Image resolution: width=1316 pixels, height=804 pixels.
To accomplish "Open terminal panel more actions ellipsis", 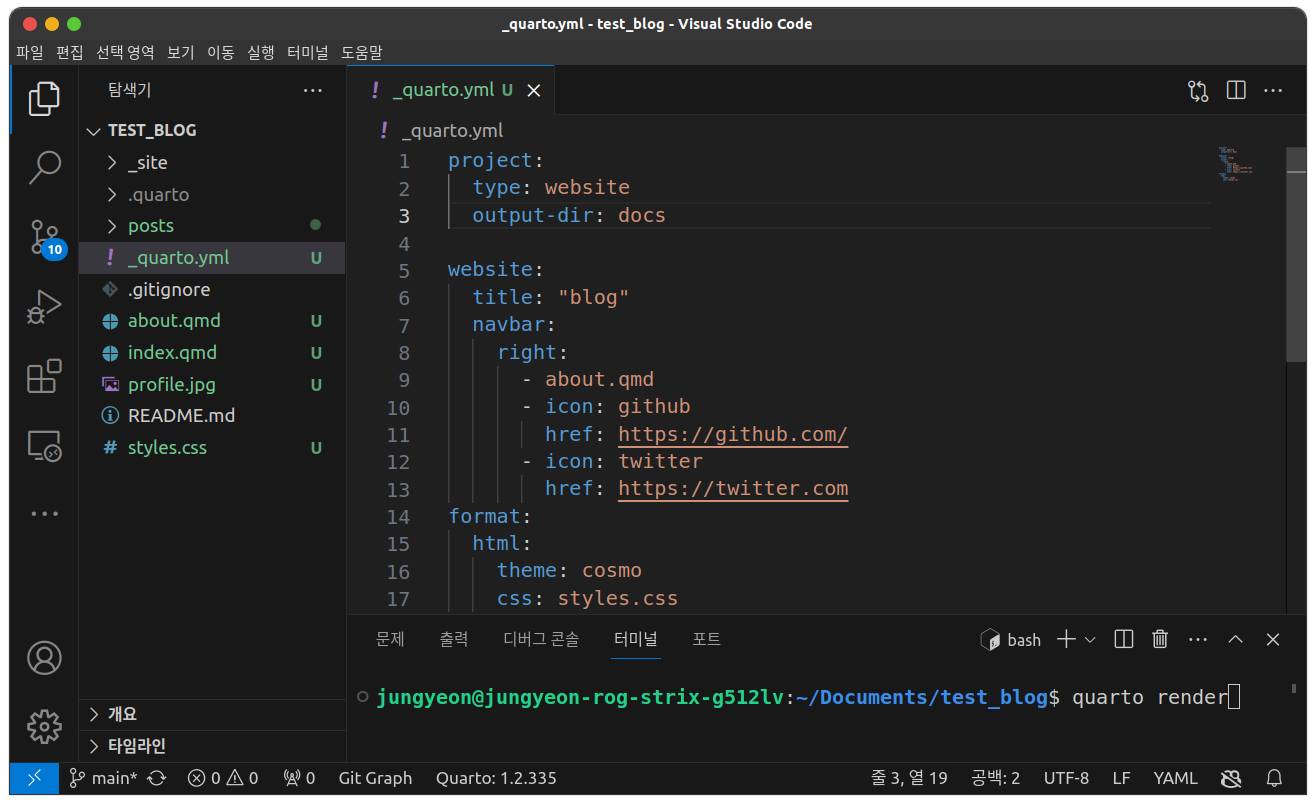I will click(1198, 640).
